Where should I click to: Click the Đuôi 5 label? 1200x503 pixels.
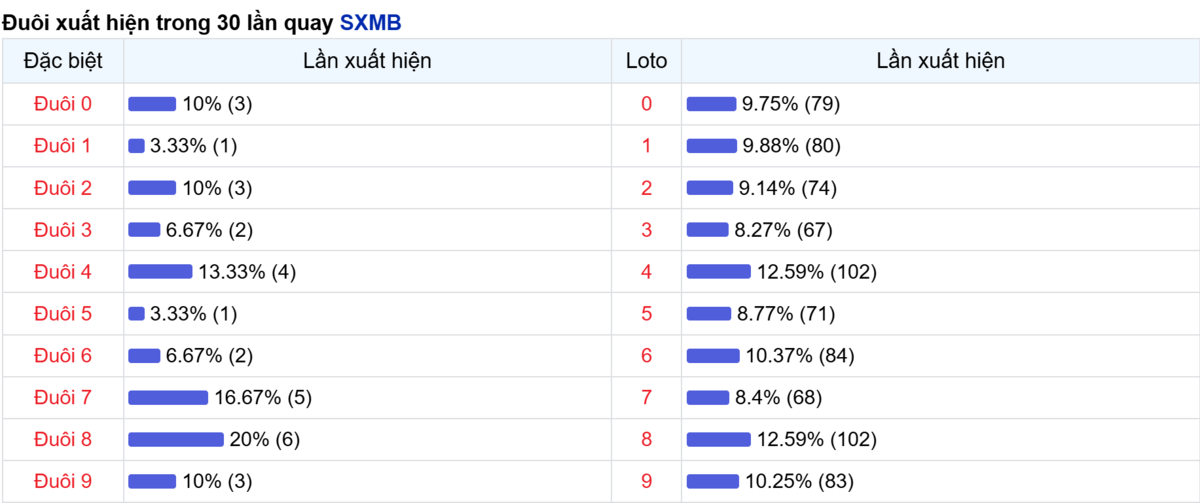[62, 314]
